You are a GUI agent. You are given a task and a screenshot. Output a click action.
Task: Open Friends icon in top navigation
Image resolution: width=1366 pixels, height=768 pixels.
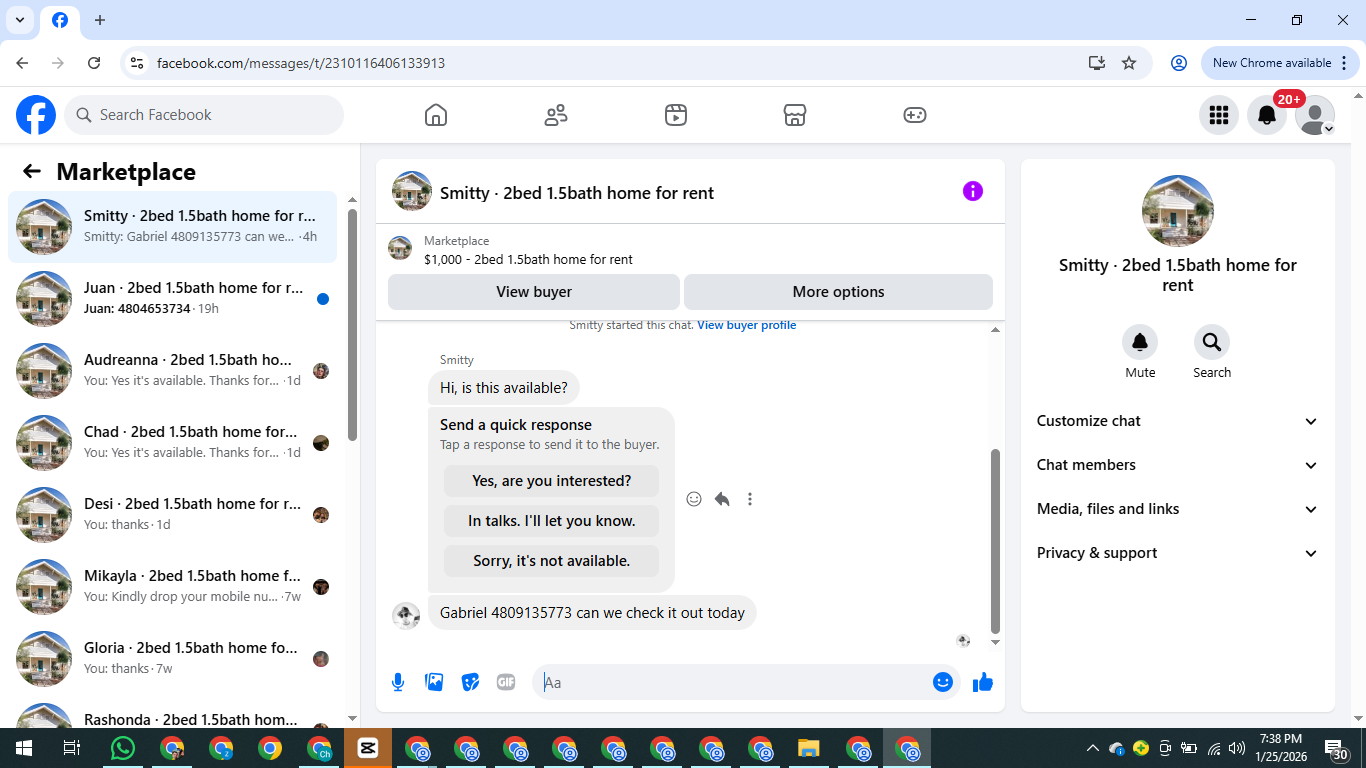556,115
